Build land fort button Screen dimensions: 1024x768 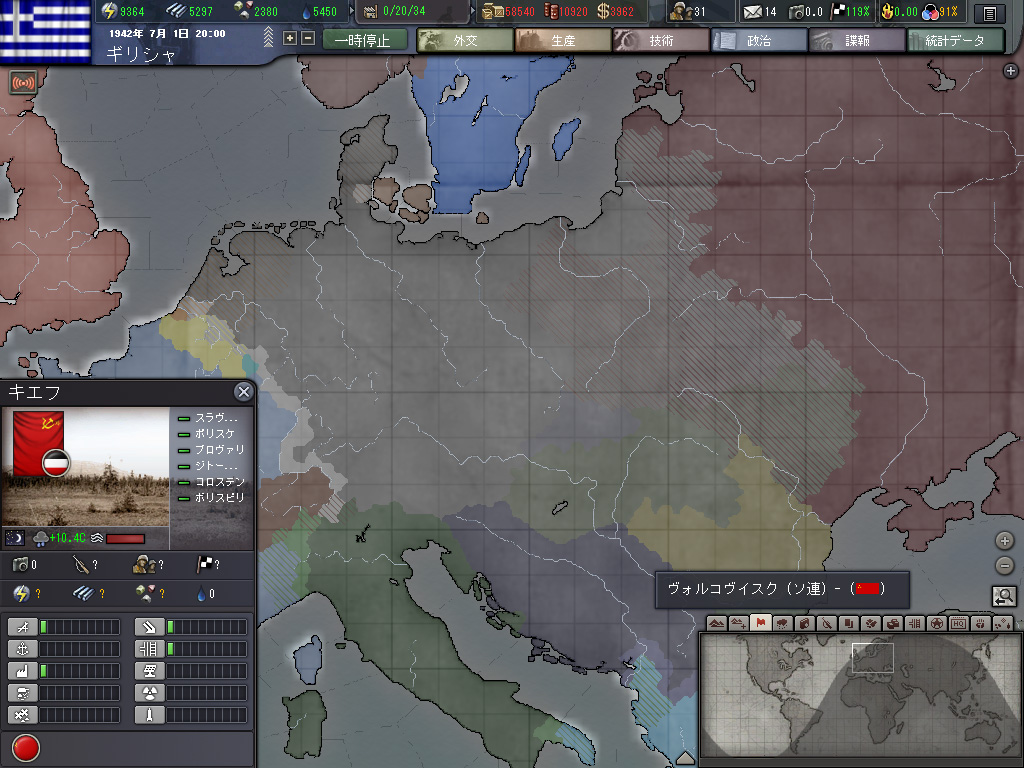click(x=22, y=693)
